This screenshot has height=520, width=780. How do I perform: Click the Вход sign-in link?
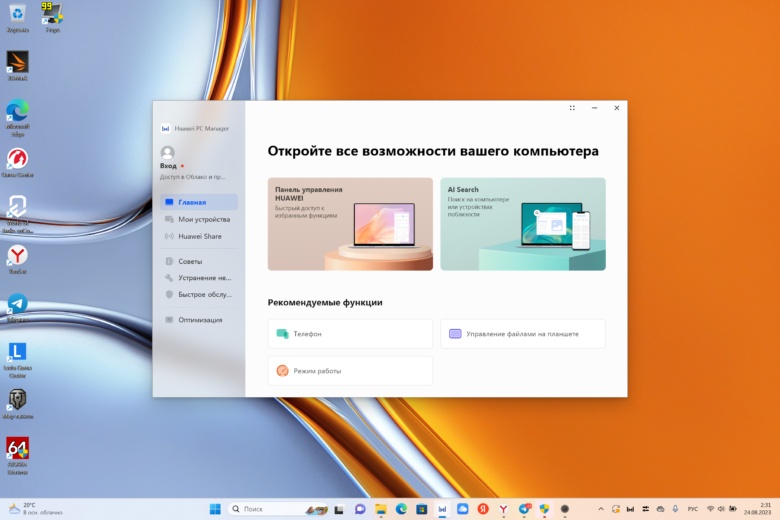click(168, 166)
